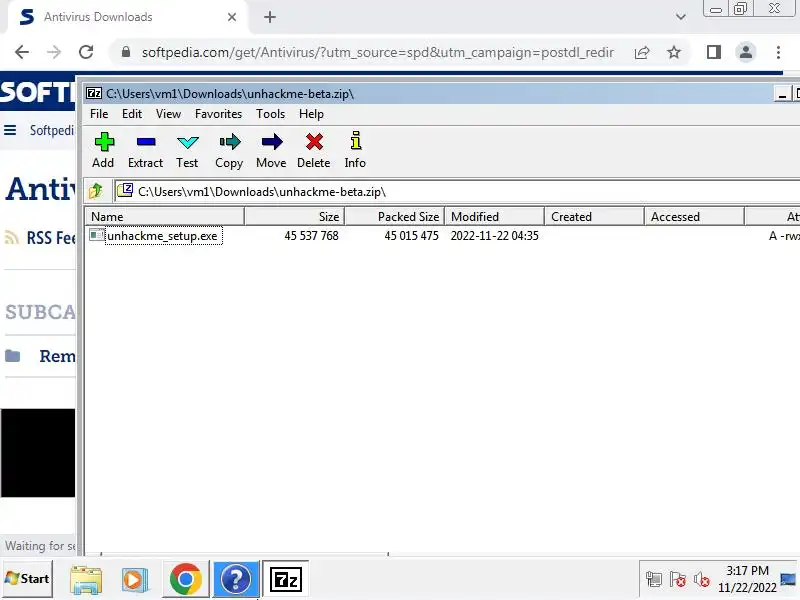Click the network icon in system tray
The image size is (800, 600).
tap(654, 580)
